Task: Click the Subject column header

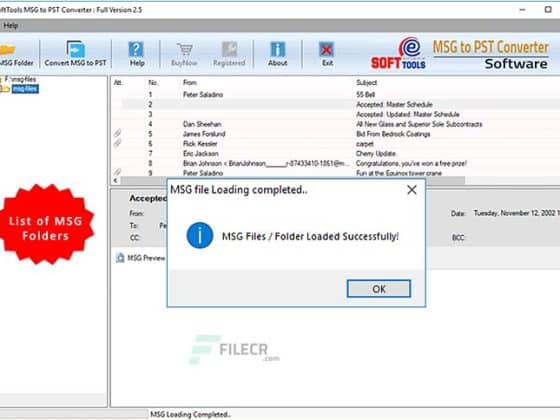Action: [366, 82]
